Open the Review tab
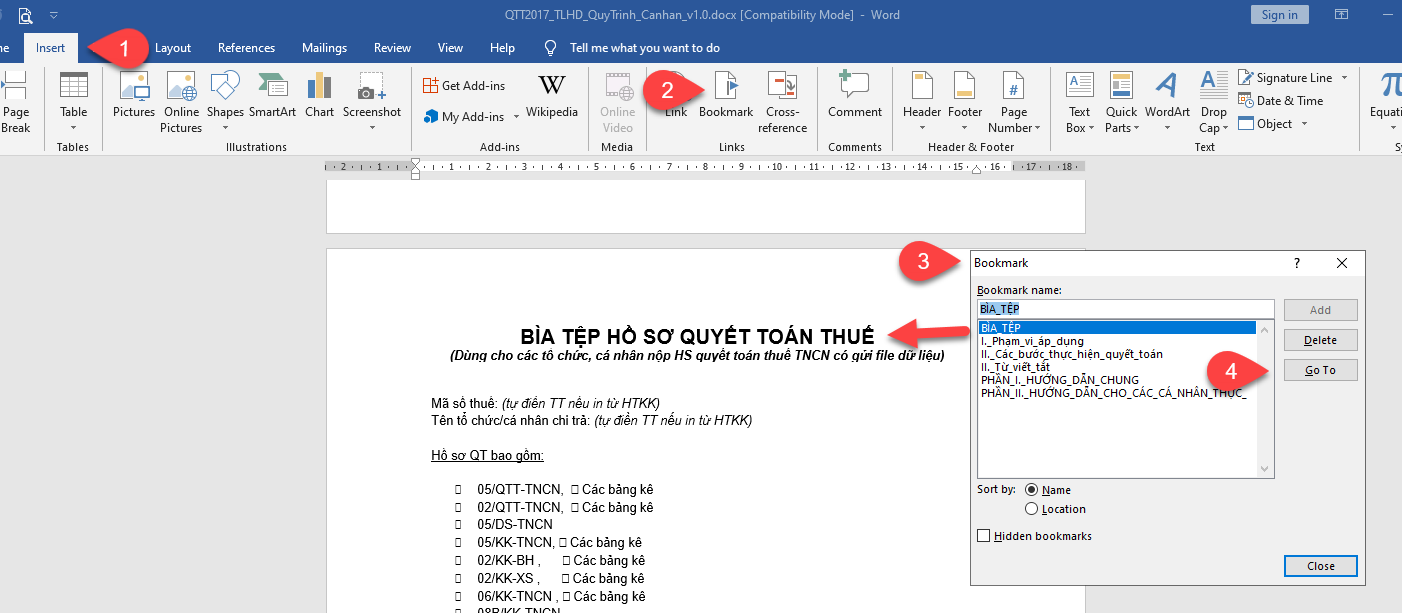The image size is (1402, 613). tap(392, 47)
